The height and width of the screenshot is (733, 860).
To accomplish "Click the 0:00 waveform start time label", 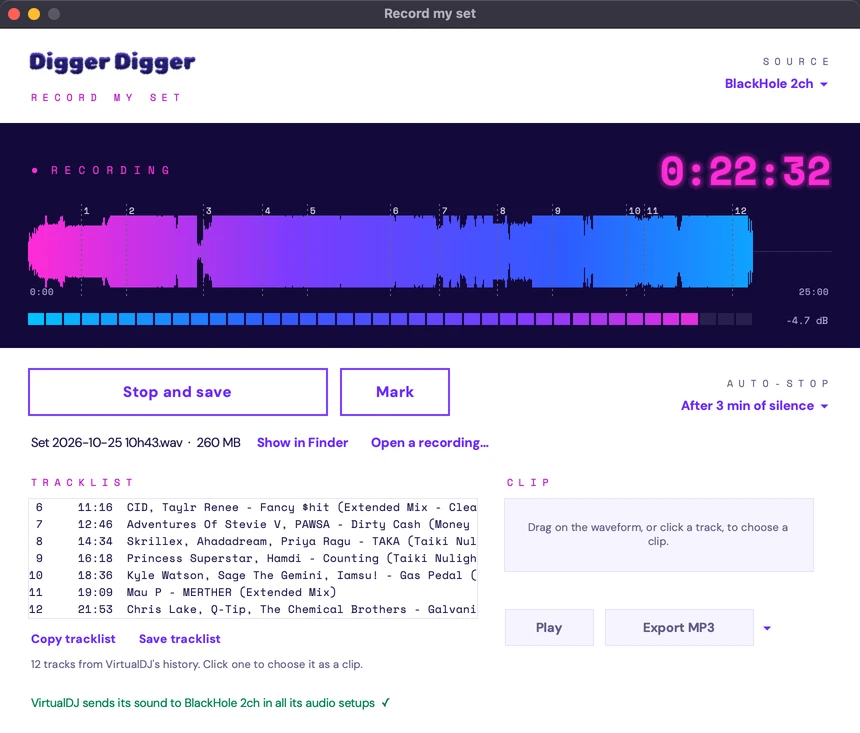I will (42, 292).
